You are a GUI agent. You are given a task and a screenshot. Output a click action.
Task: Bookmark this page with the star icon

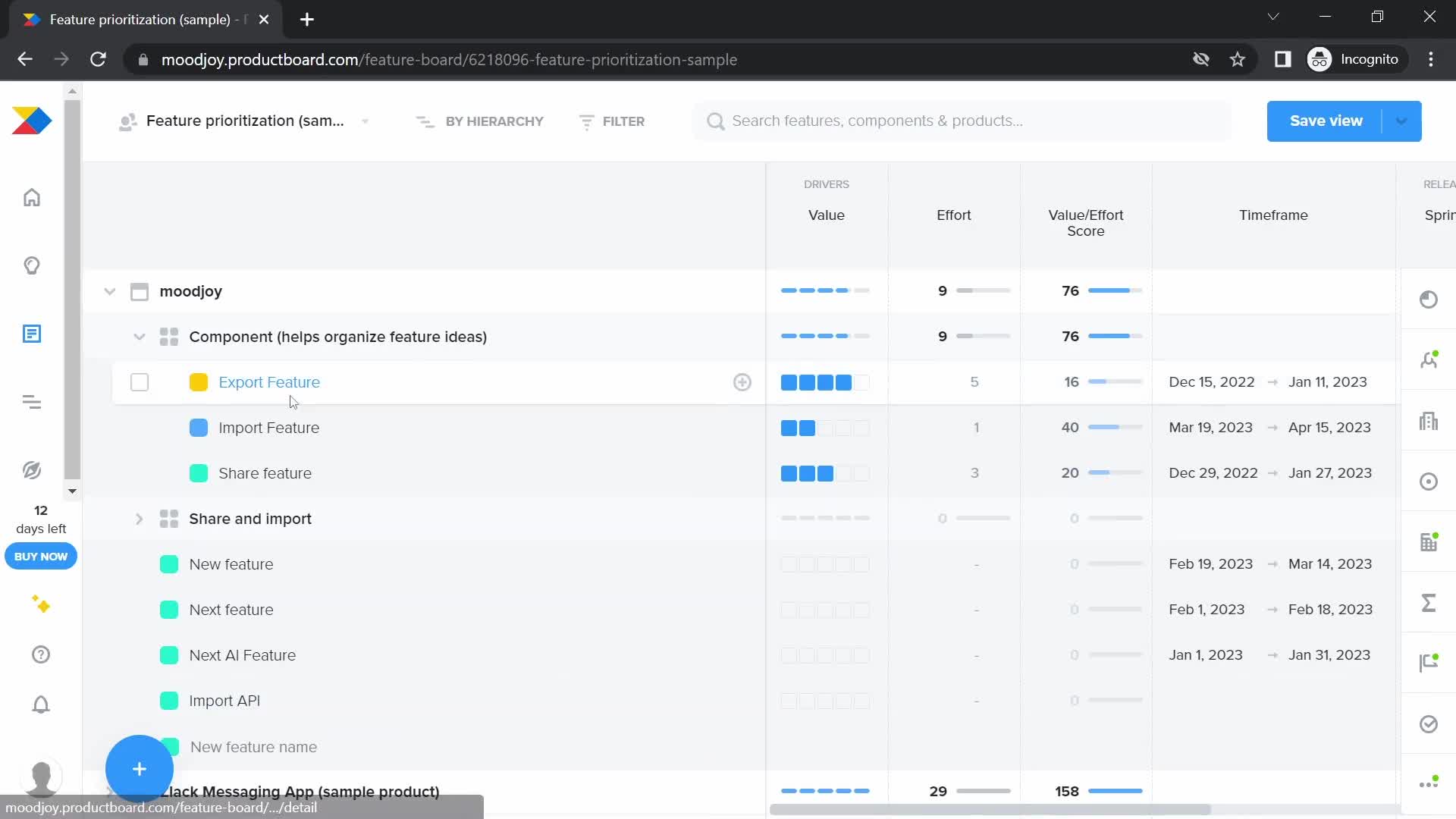1238,59
